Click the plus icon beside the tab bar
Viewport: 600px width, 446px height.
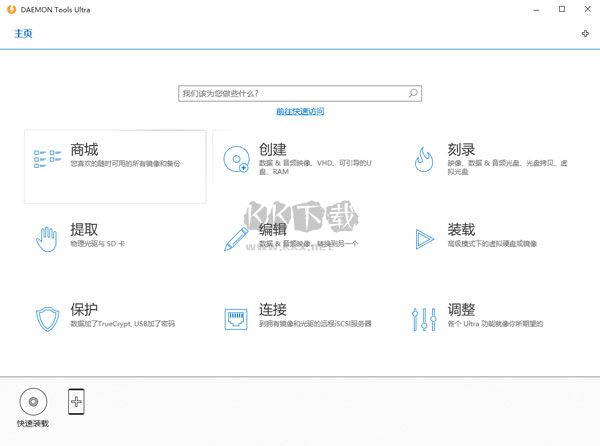click(585, 33)
